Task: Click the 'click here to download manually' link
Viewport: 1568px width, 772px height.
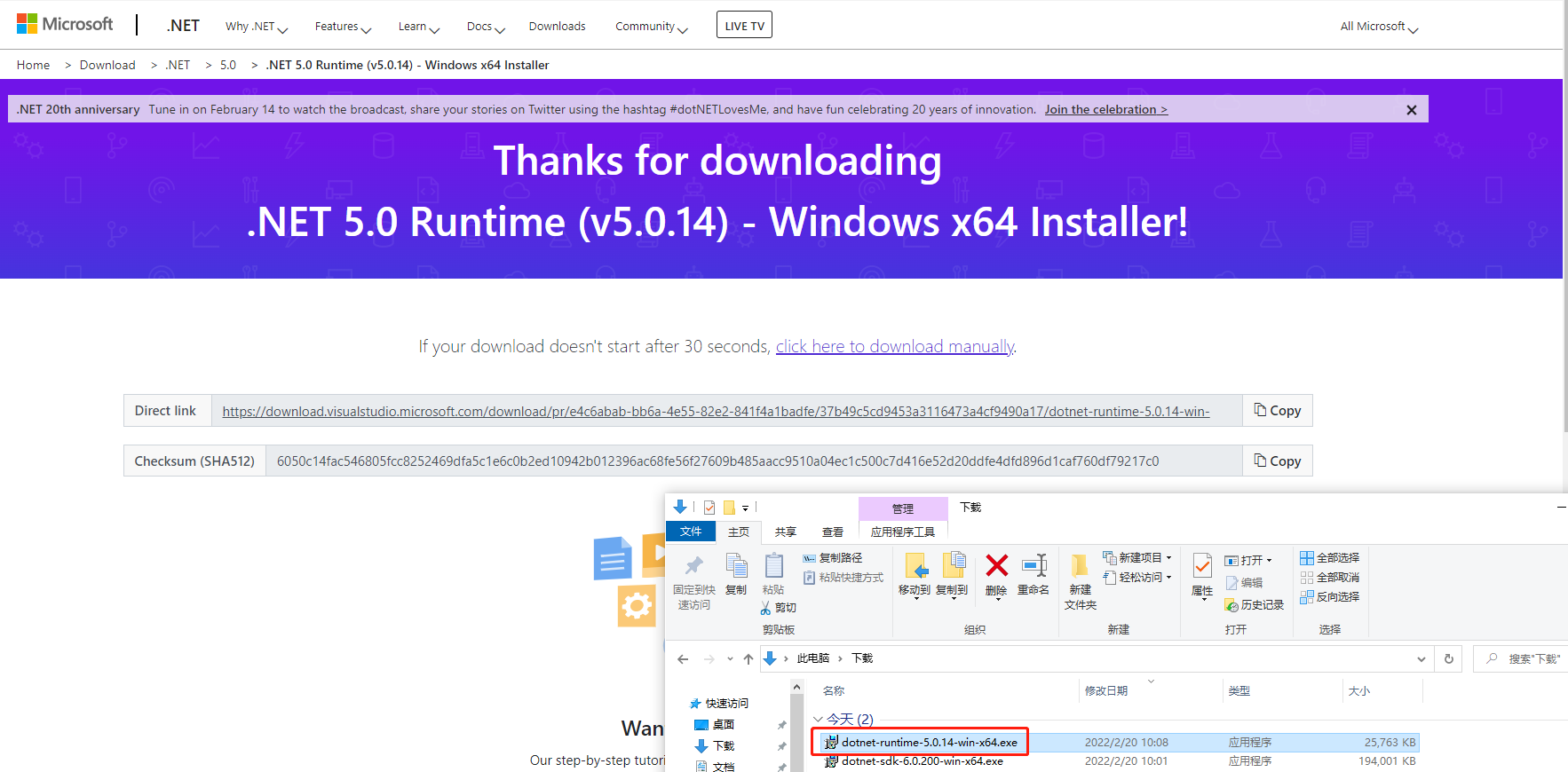Action: [x=895, y=346]
